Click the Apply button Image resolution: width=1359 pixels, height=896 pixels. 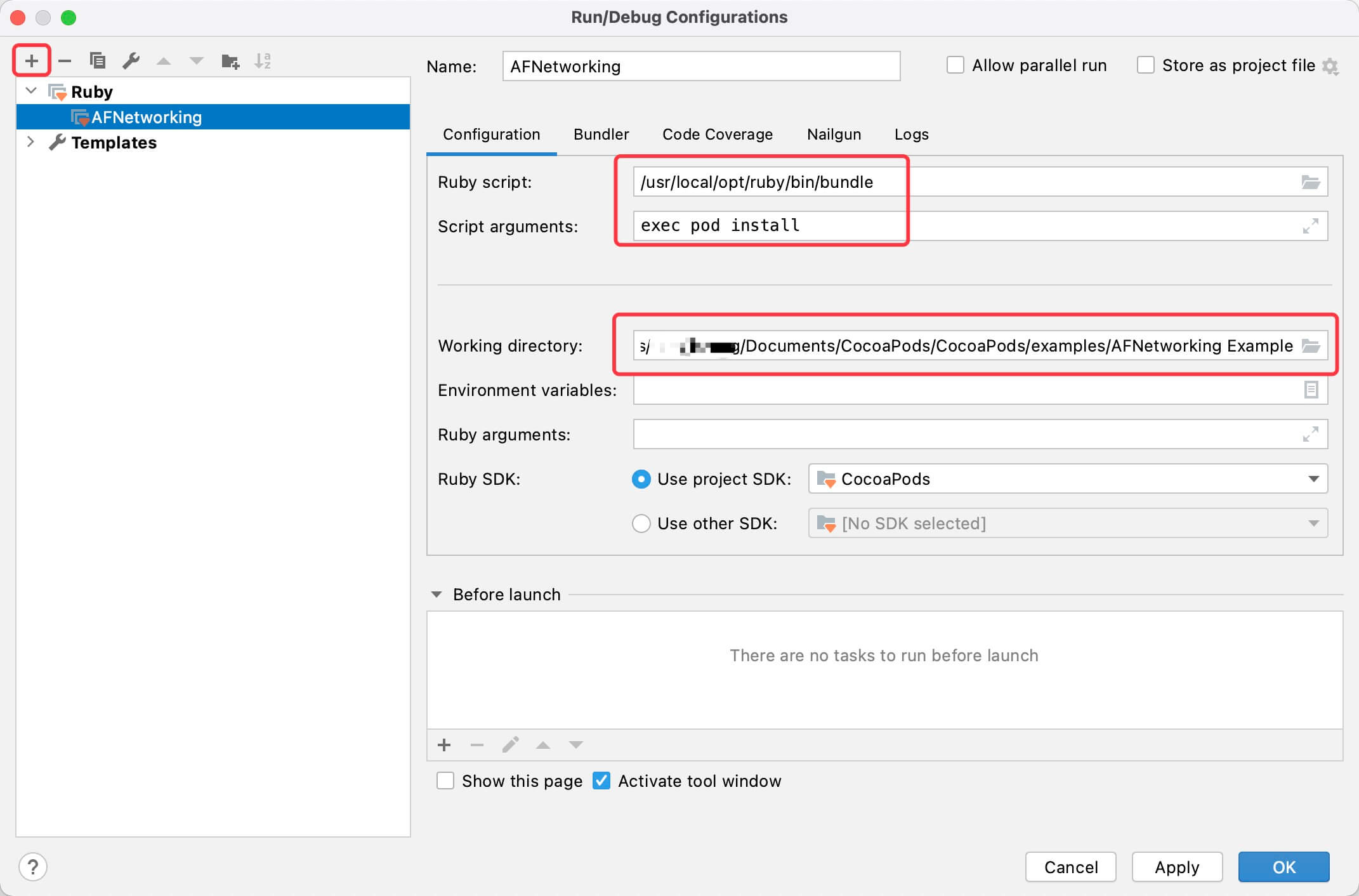pos(1177,867)
